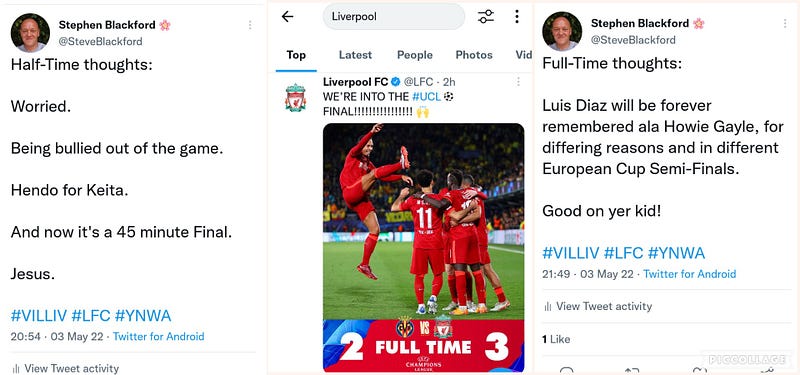The image size is (800, 375).
Task: Open search filter settings icon
Action: (x=486, y=17)
